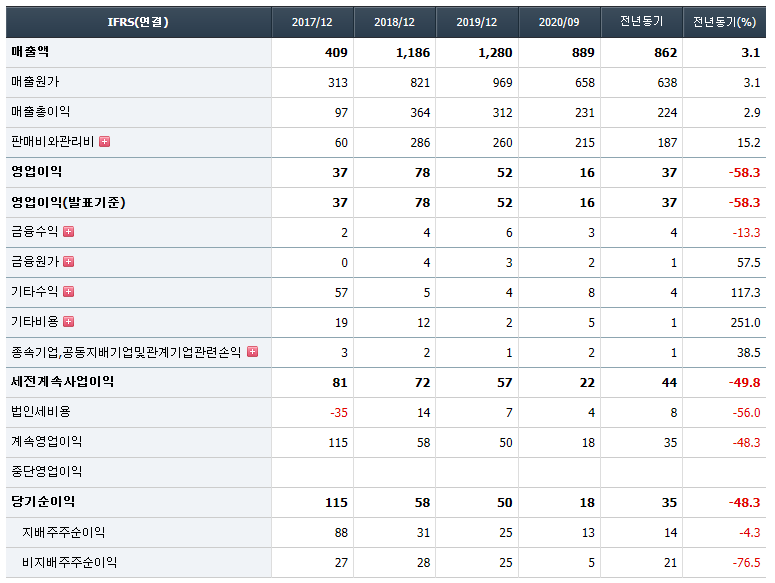Select the 판매비와관리비 row label
Screen dimensions: 775x583
pyautogui.click(x=52, y=142)
